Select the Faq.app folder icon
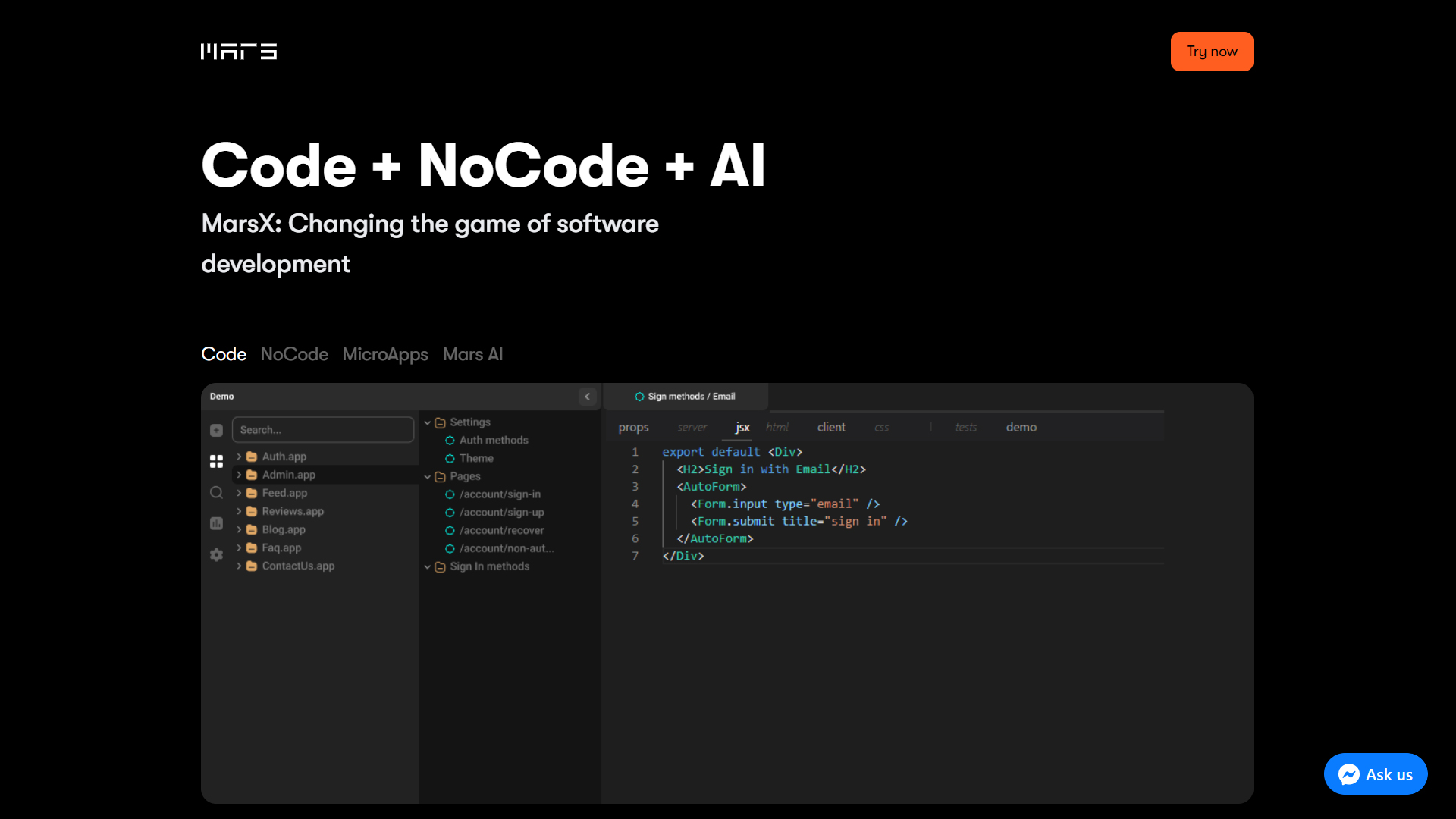Image resolution: width=1456 pixels, height=819 pixels. pos(252,548)
